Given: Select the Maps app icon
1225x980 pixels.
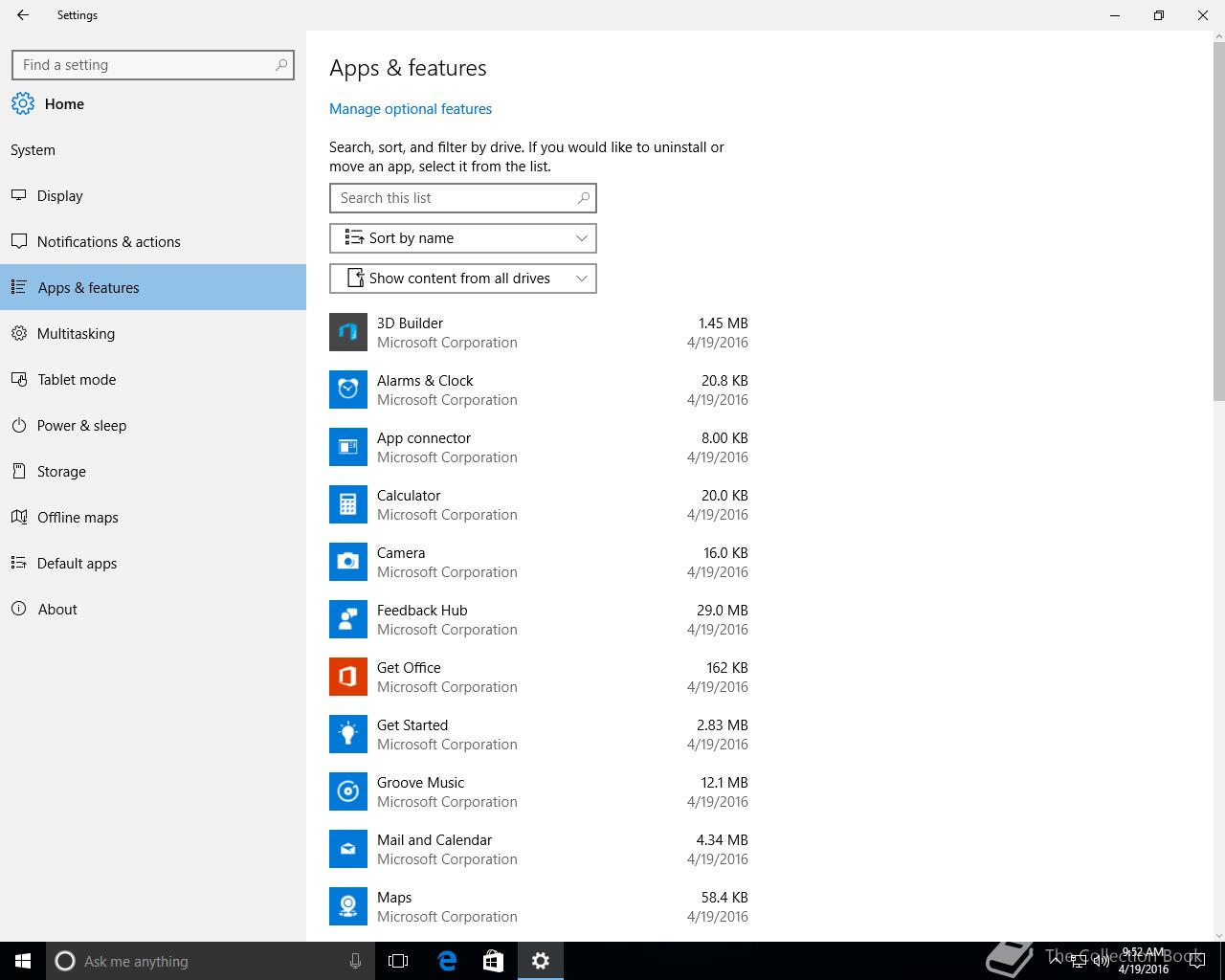Looking at the screenshot, I should 348,906.
